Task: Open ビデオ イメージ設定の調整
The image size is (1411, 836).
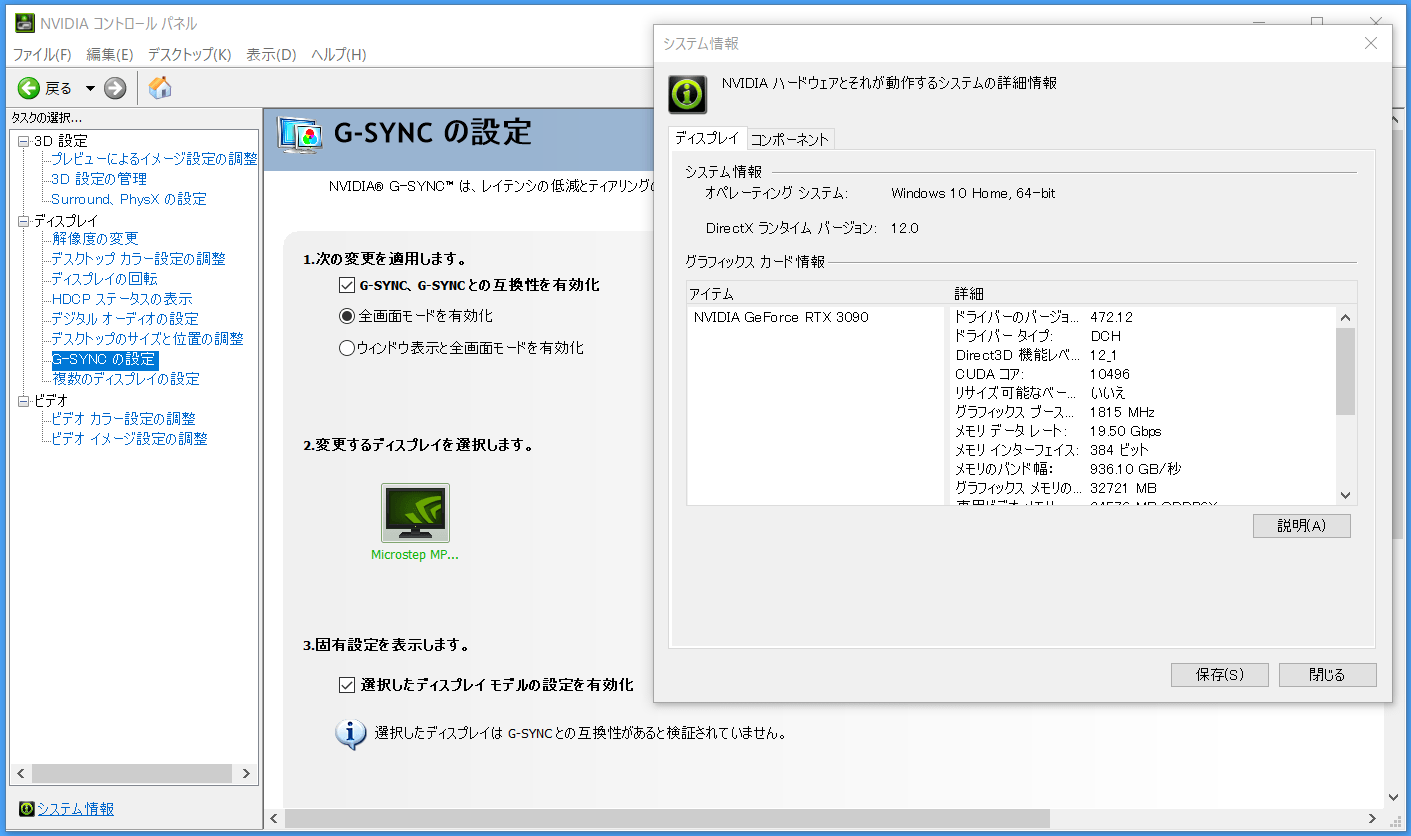Action: 129,439
